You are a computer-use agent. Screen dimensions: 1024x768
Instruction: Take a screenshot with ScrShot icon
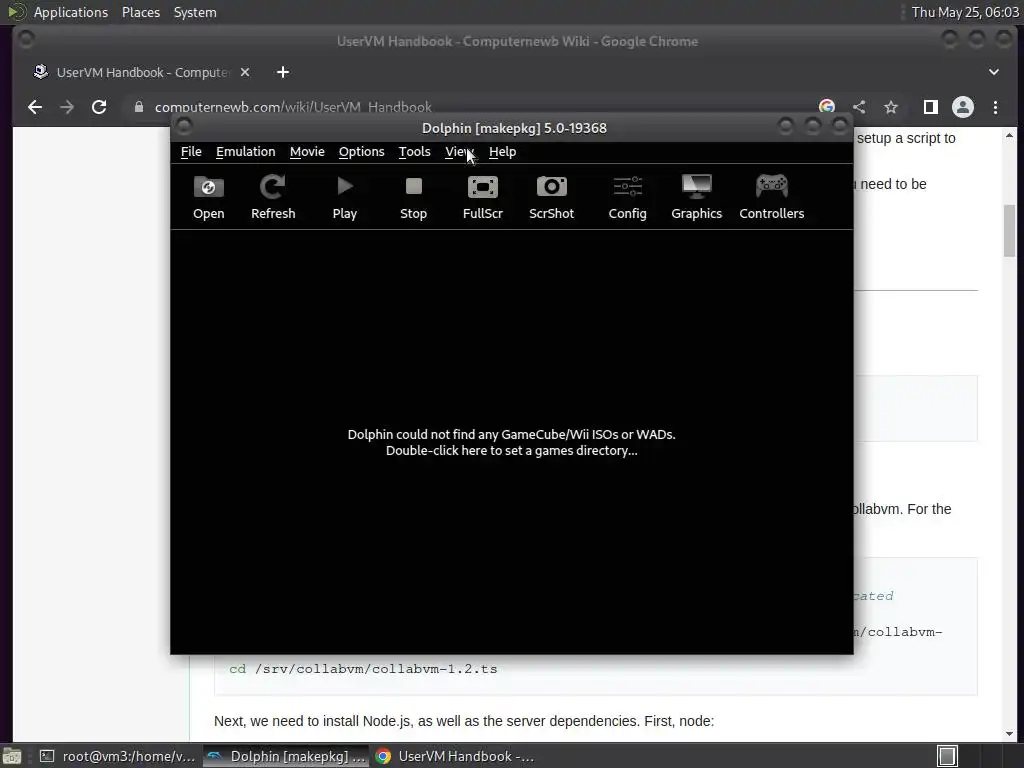(552, 198)
